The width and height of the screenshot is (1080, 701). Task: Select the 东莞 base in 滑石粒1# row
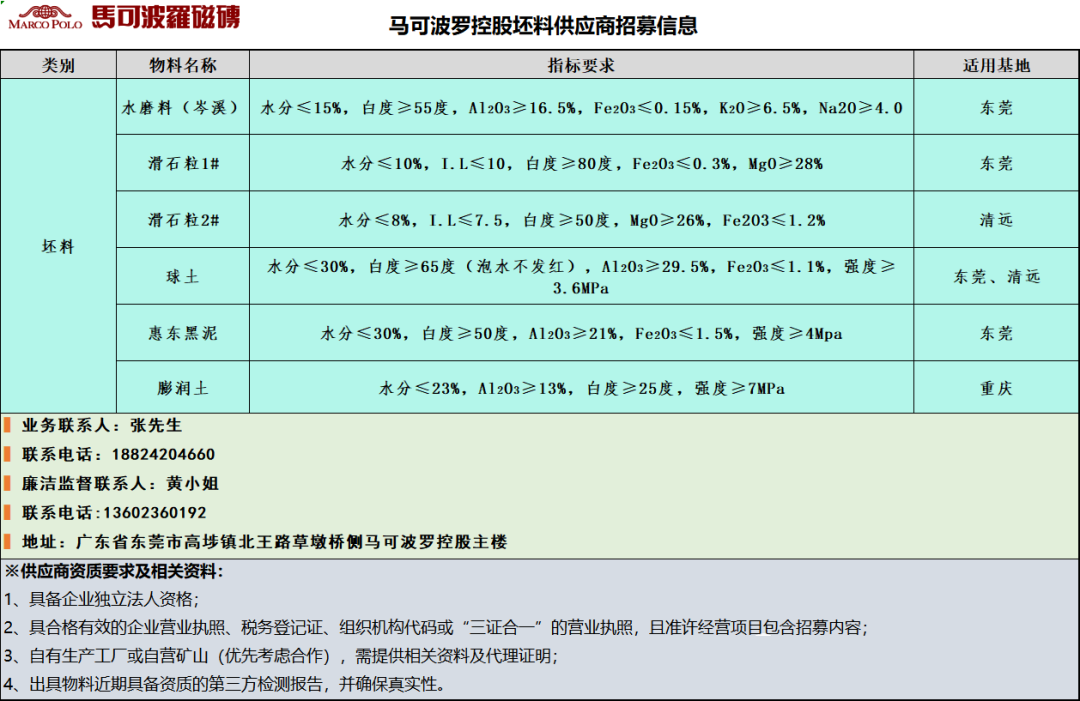coord(996,163)
